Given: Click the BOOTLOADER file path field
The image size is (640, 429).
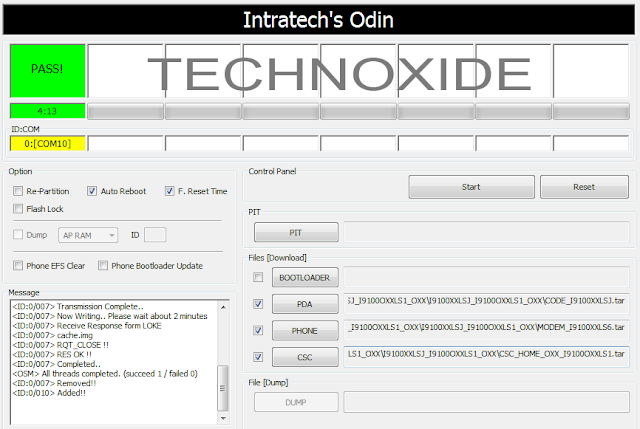Looking at the screenshot, I should (x=487, y=277).
